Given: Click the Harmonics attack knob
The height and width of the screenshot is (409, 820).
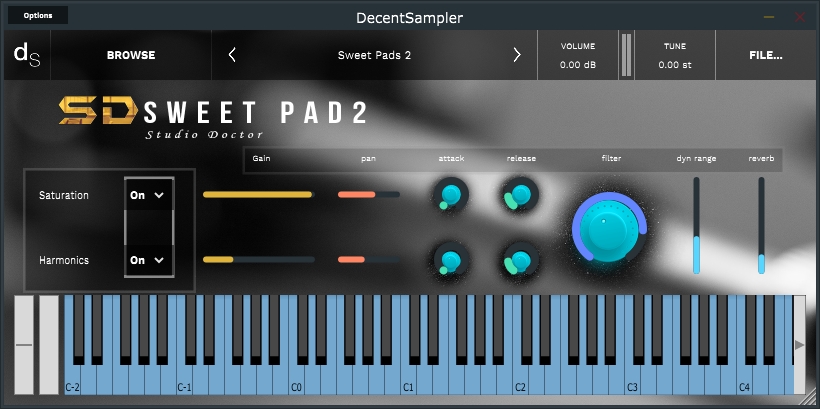Looking at the screenshot, I should (x=450, y=260).
